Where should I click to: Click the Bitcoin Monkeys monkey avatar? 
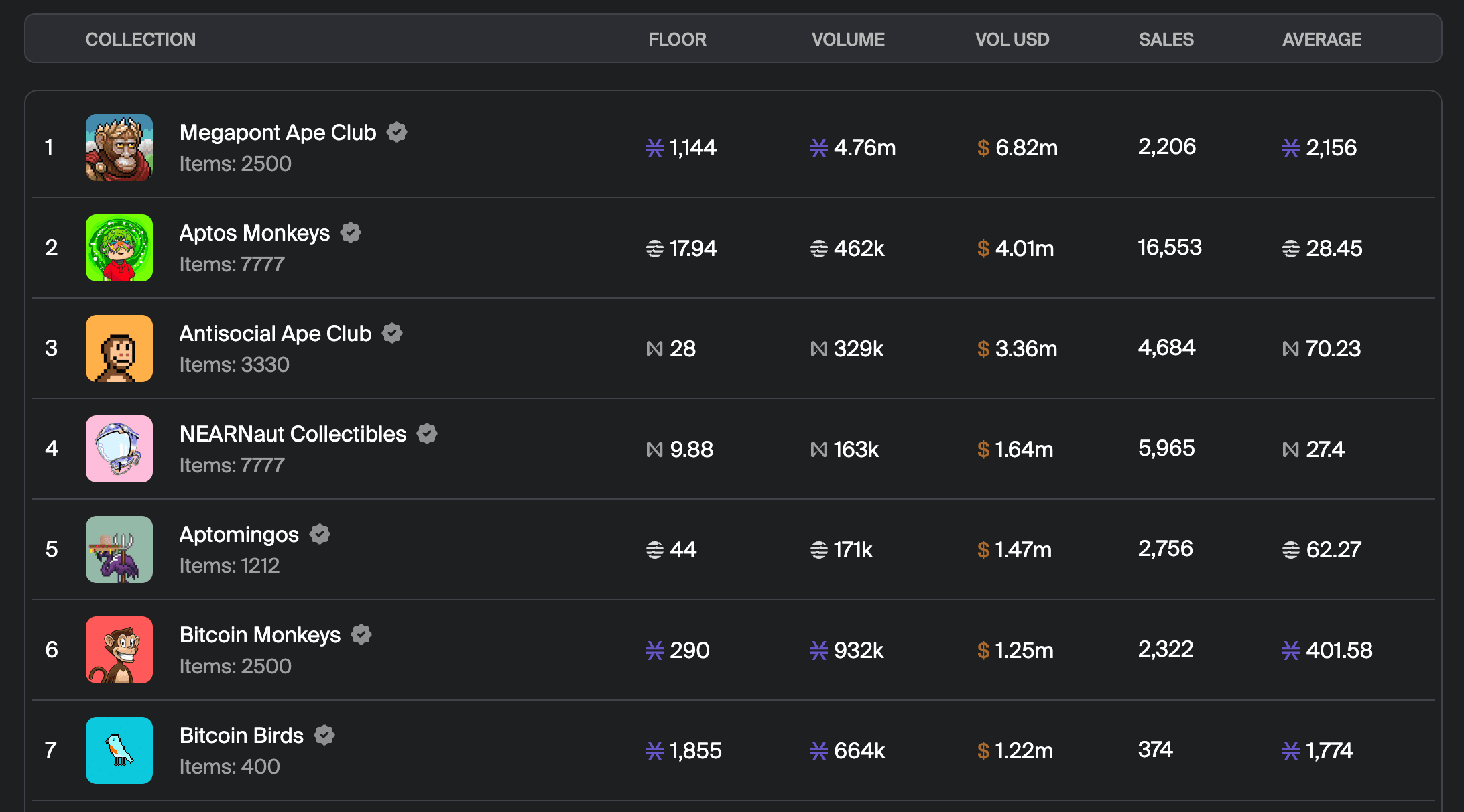click(119, 650)
